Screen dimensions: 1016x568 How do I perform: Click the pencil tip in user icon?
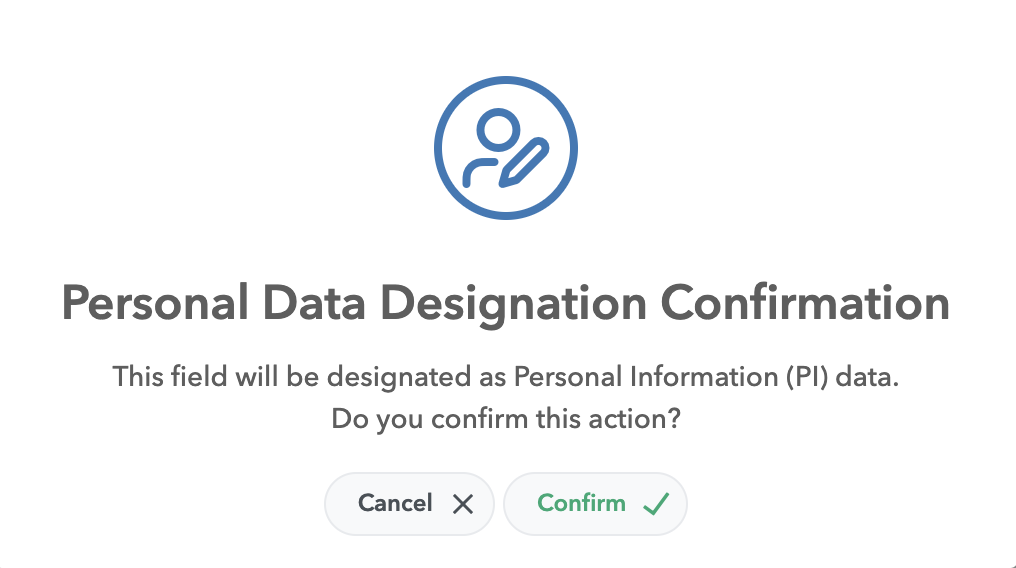(504, 182)
